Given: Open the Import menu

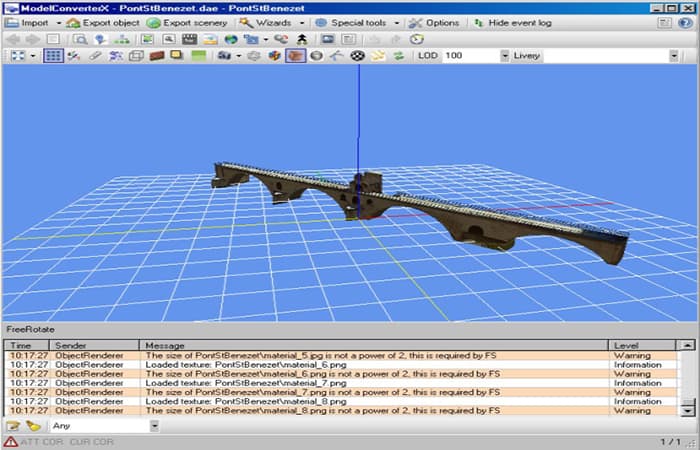Looking at the screenshot, I should tap(27, 23).
